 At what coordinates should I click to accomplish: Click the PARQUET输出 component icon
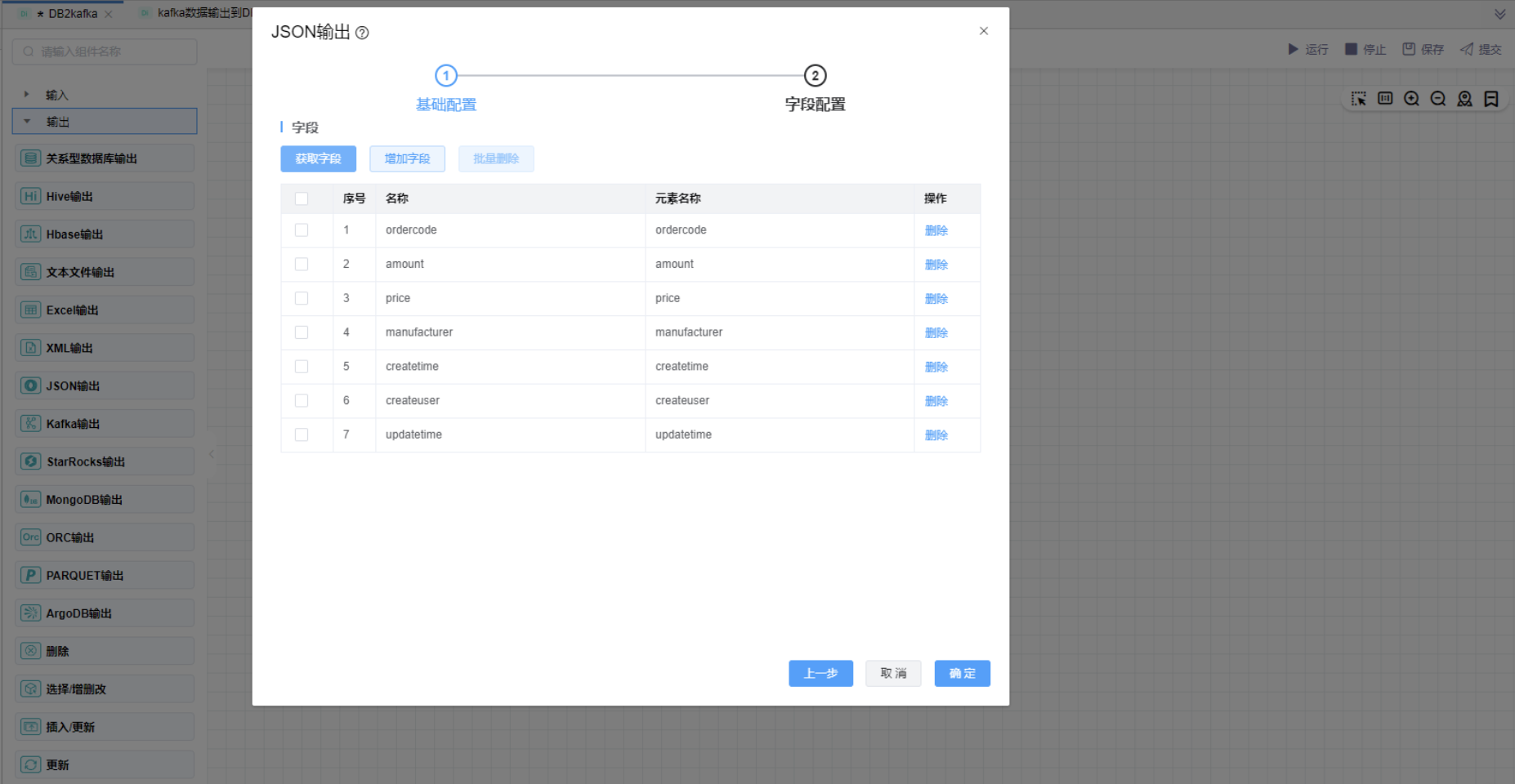[30, 575]
